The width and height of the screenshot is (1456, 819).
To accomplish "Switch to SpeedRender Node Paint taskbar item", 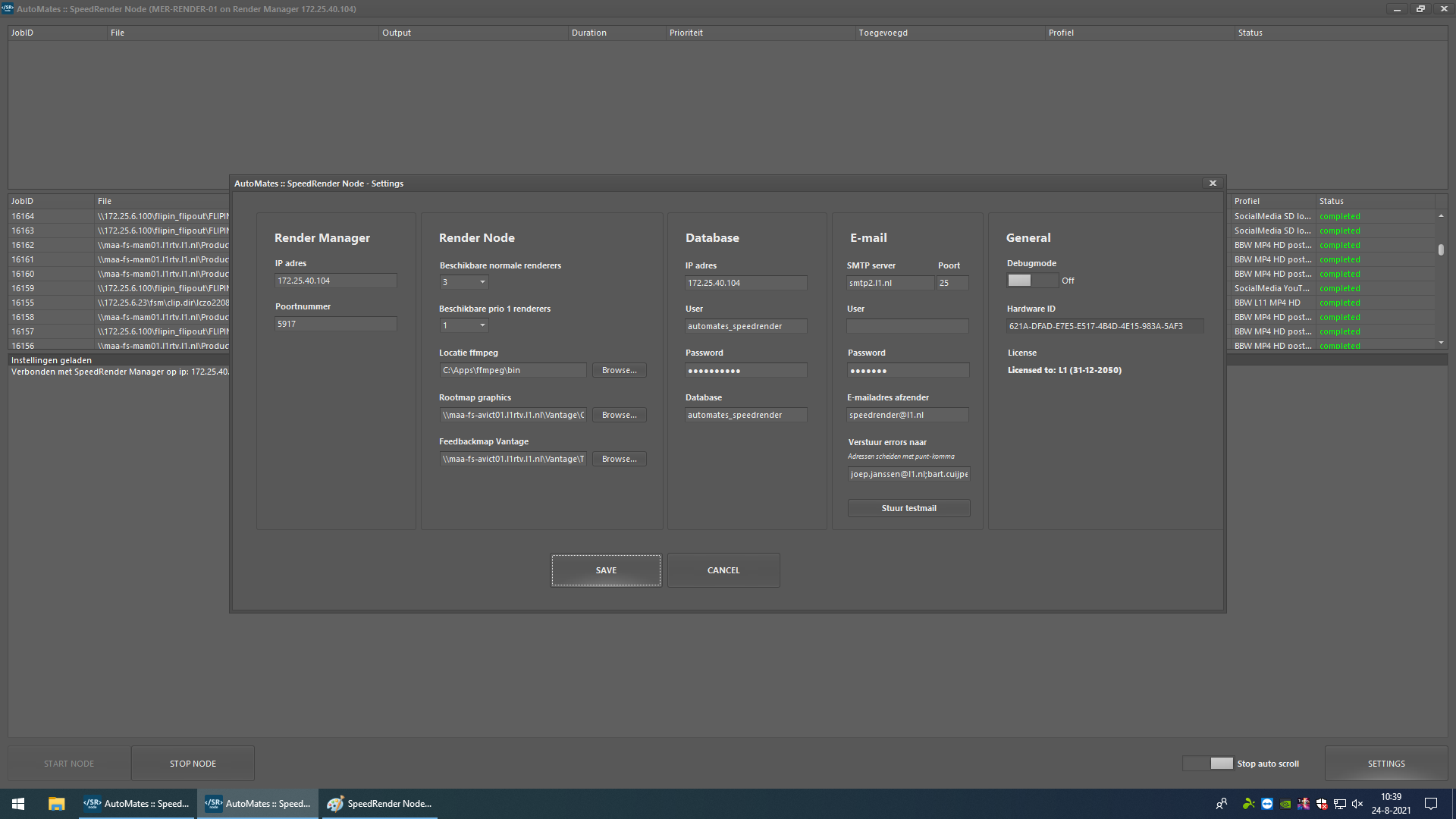I will click(379, 804).
